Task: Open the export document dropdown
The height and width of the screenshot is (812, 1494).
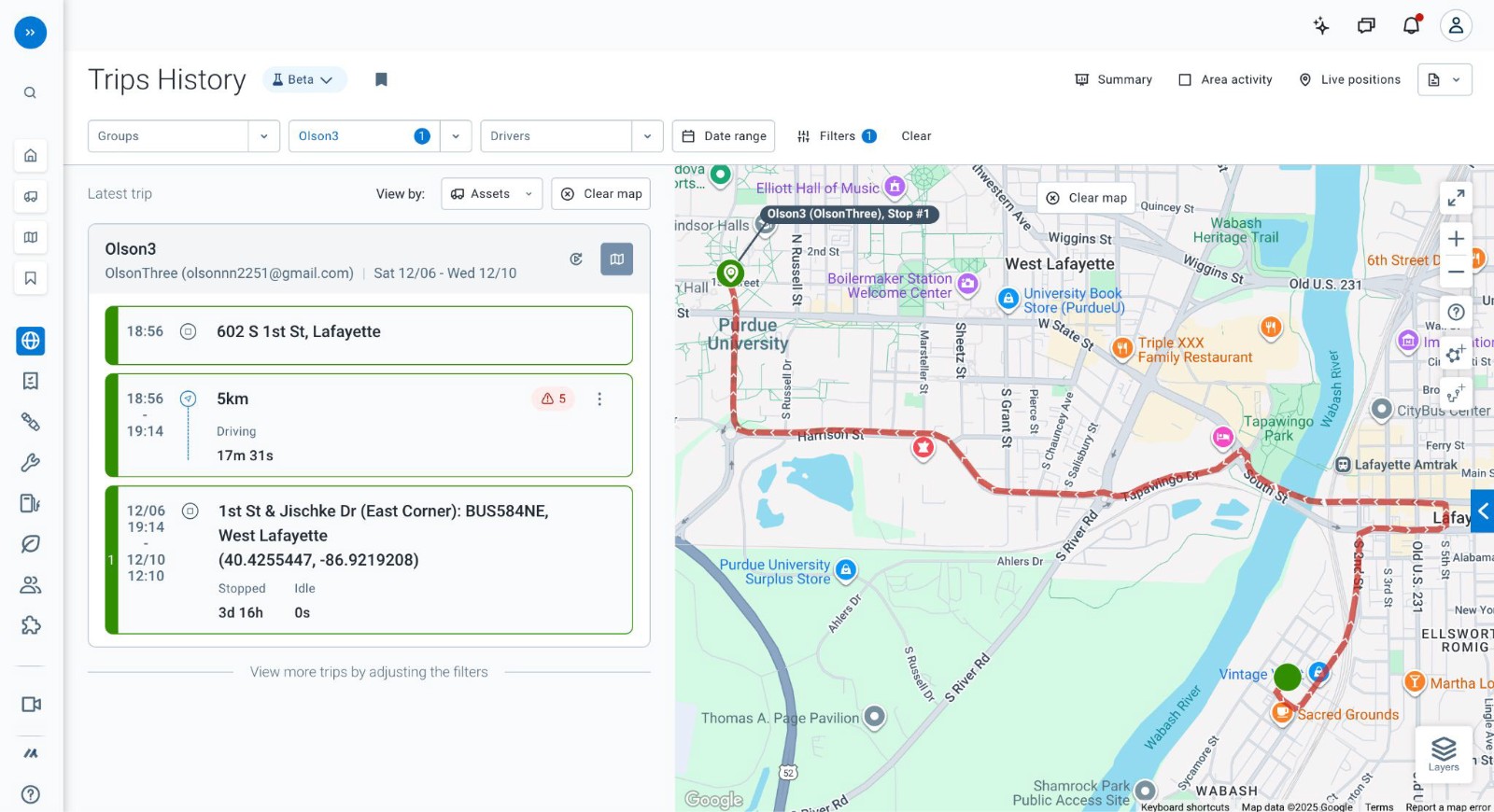Action: pyautogui.click(x=1445, y=80)
